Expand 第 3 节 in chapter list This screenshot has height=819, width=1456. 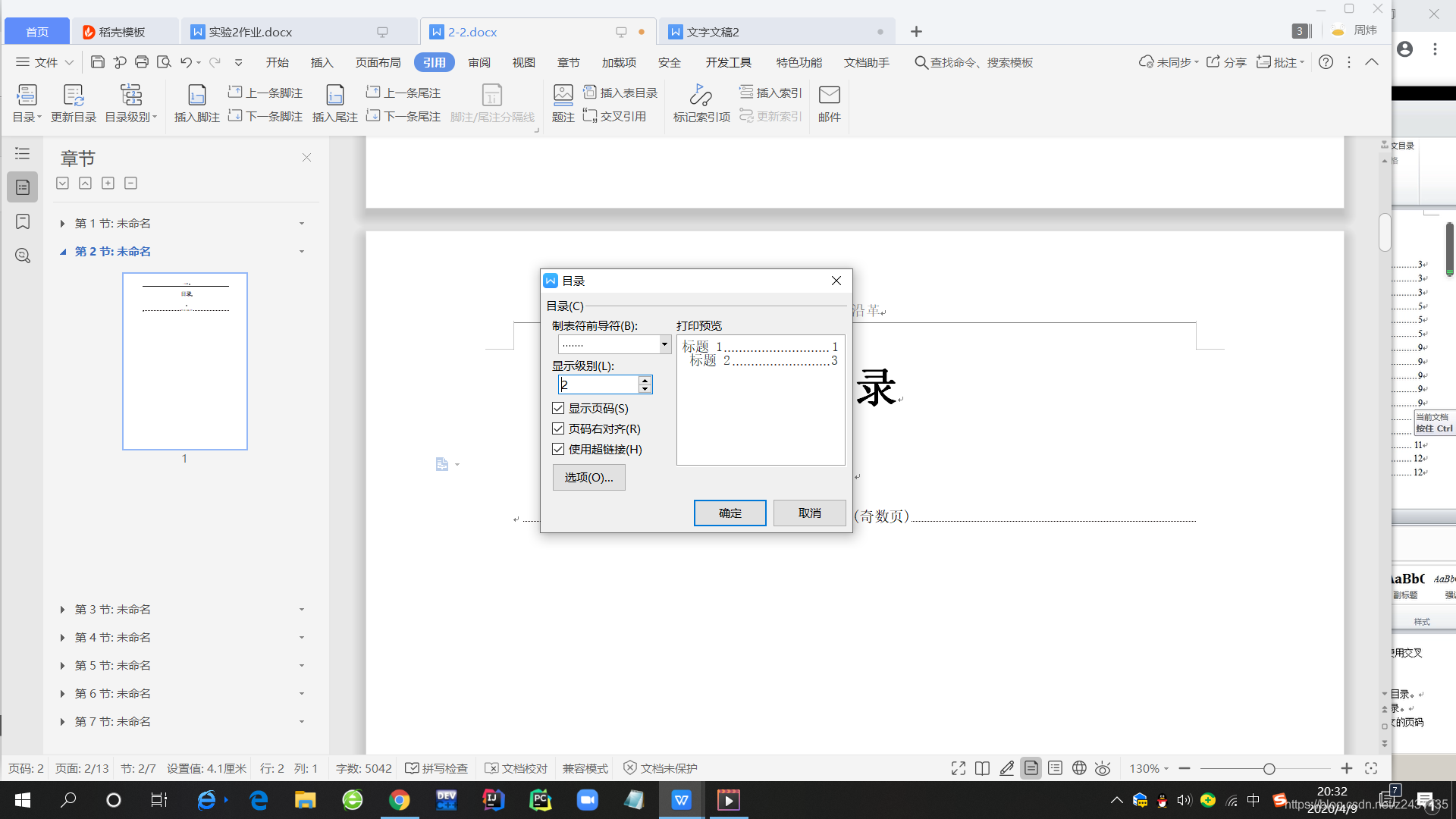click(62, 610)
